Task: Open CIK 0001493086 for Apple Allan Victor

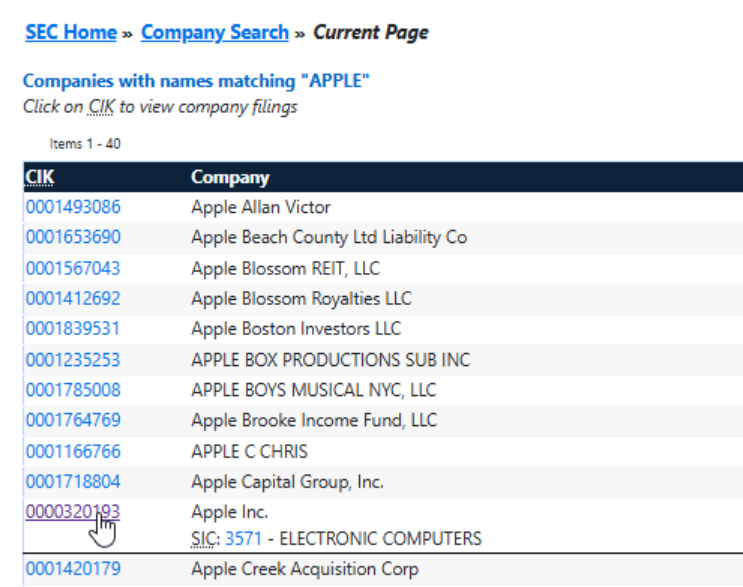Action: pyautogui.click(x=73, y=208)
